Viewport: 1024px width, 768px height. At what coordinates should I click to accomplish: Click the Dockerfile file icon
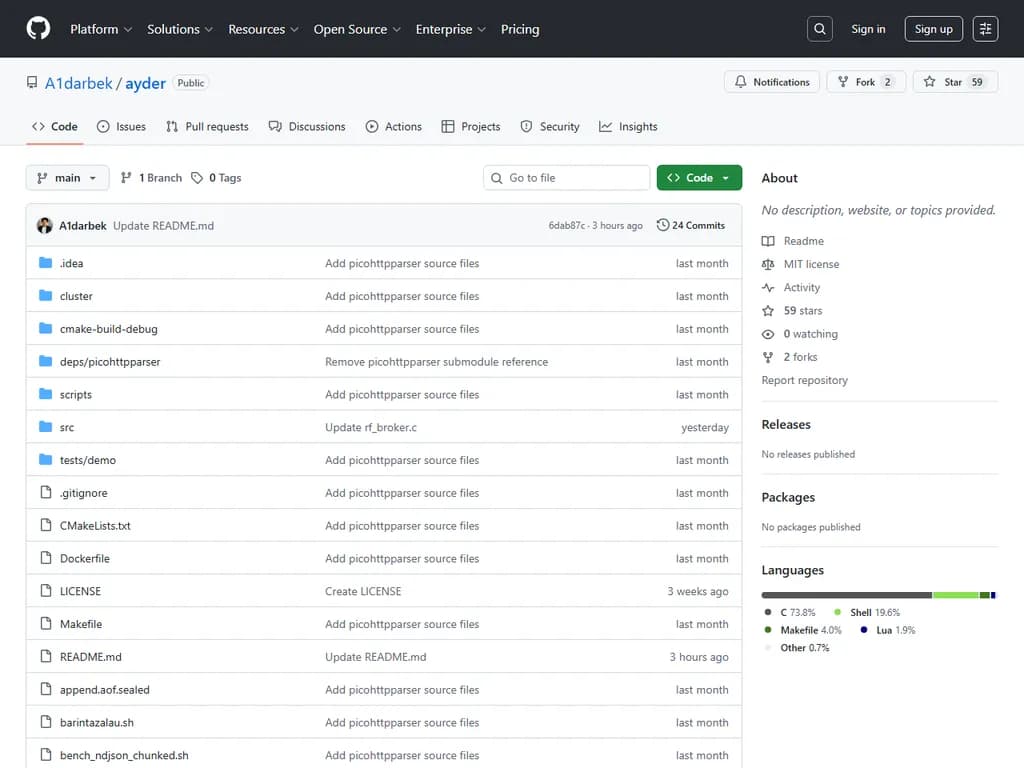pyautogui.click(x=45, y=559)
